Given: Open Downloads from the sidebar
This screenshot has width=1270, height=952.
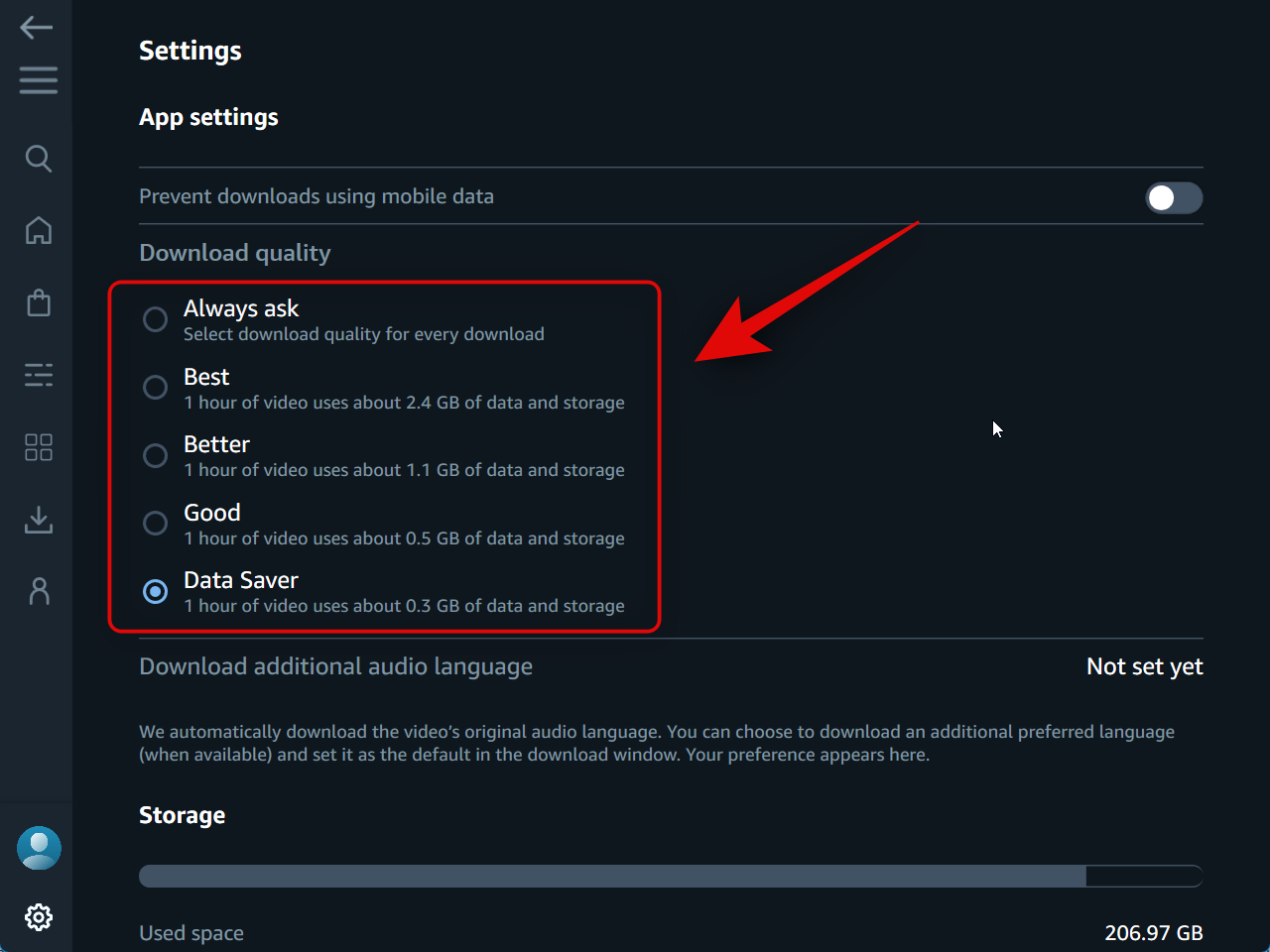Looking at the screenshot, I should click(38, 520).
